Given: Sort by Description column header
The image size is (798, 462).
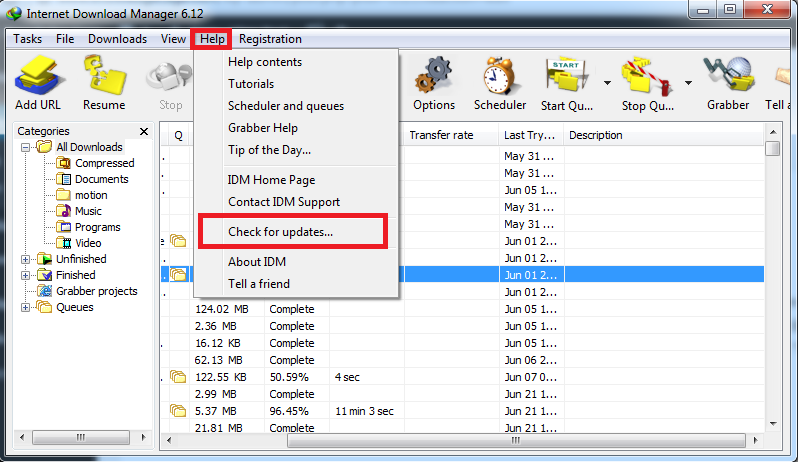Looking at the screenshot, I should click(664, 135).
